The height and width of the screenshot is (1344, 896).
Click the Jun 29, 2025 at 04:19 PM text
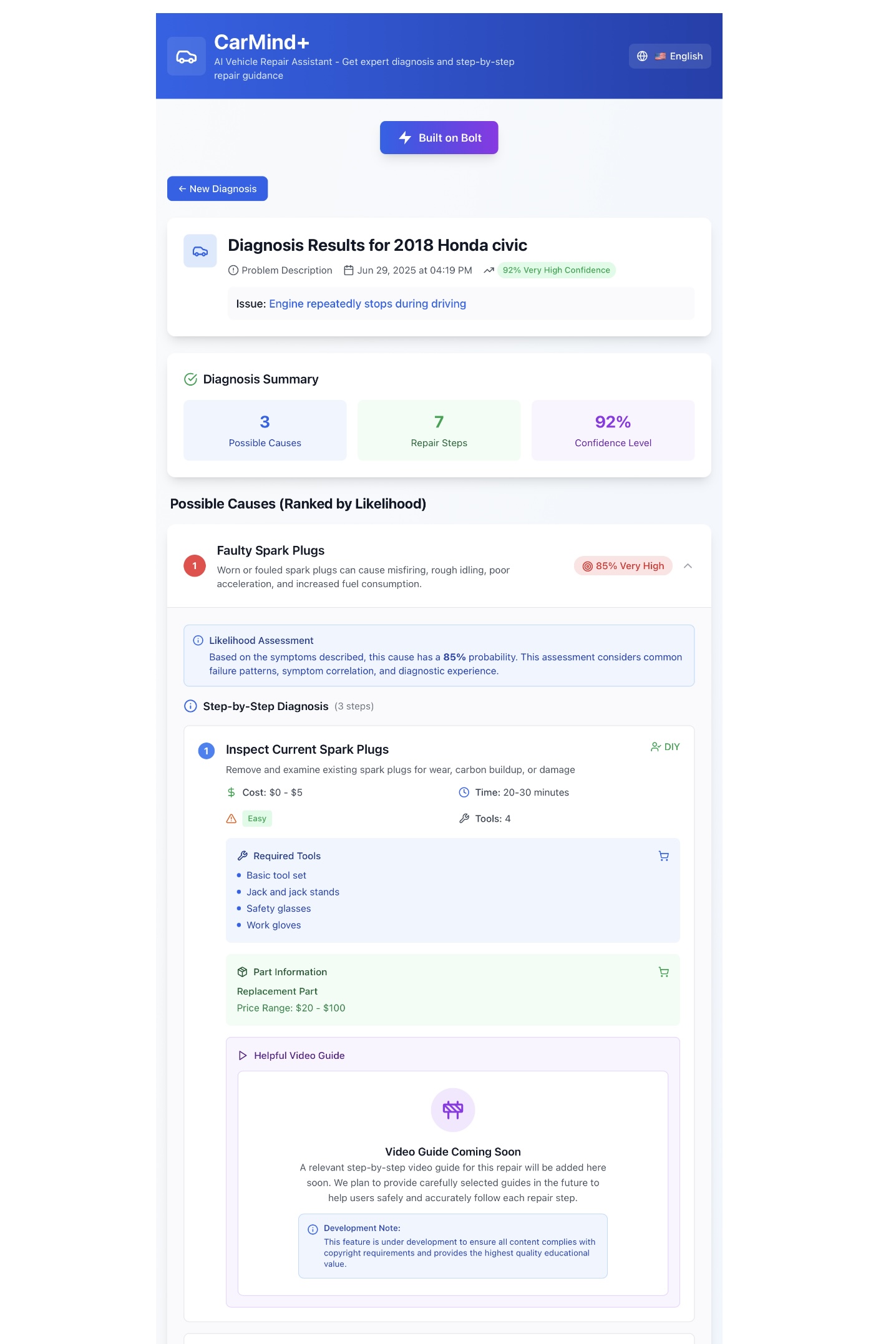414,270
